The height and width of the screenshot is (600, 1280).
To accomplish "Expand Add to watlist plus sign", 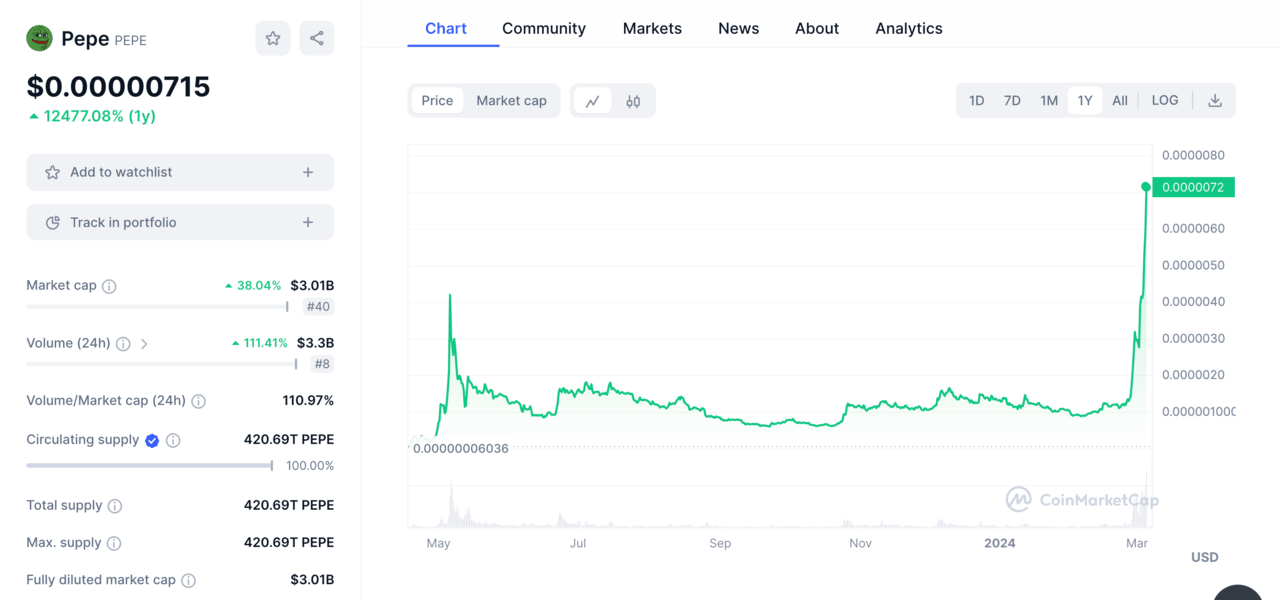I will tap(308, 173).
